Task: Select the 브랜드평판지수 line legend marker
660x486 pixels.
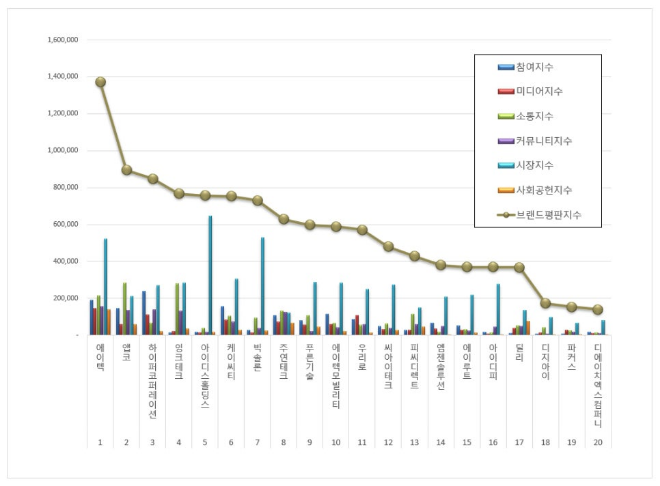Action: [x=505, y=214]
